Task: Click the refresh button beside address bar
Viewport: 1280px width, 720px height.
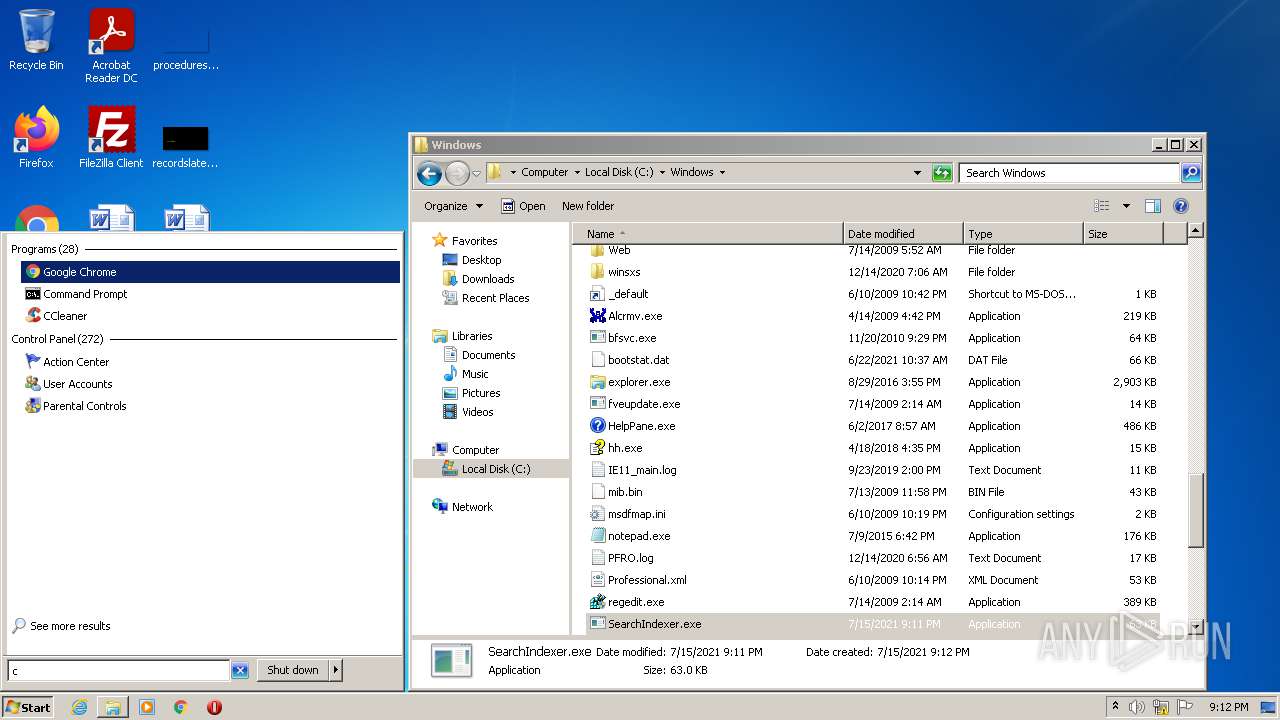Action: point(942,173)
